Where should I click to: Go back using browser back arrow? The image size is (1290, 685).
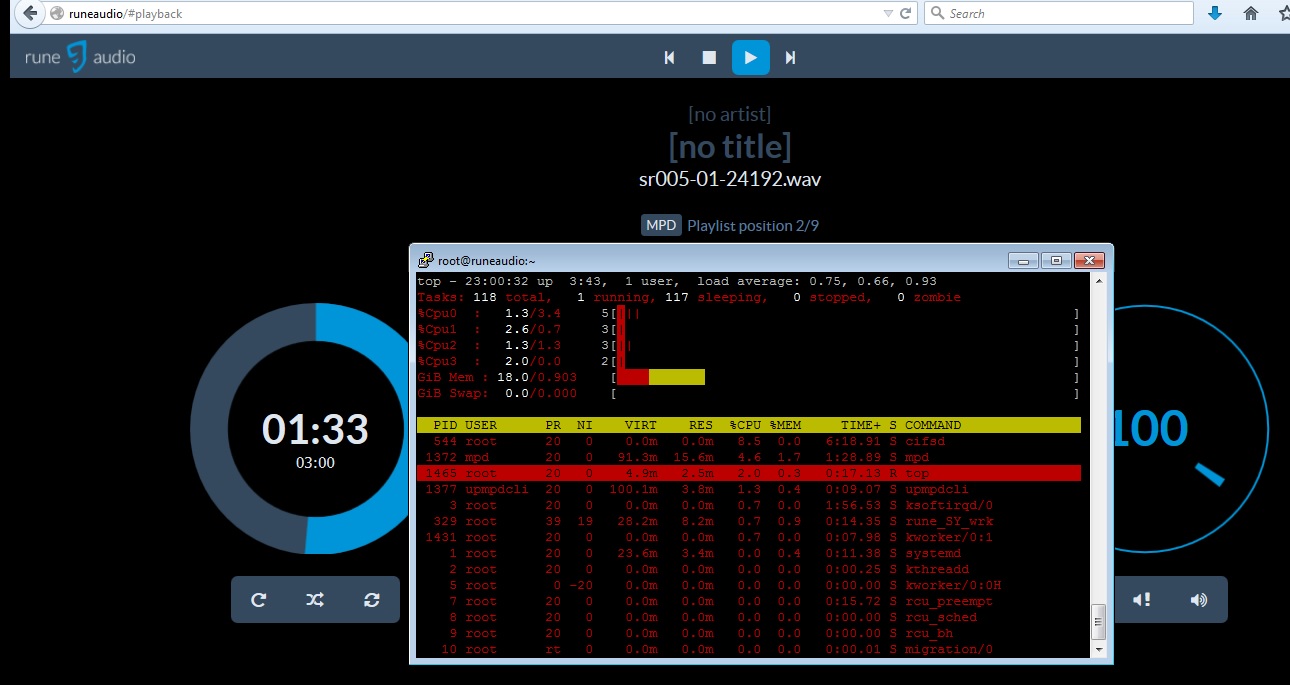pyautogui.click(x=29, y=14)
